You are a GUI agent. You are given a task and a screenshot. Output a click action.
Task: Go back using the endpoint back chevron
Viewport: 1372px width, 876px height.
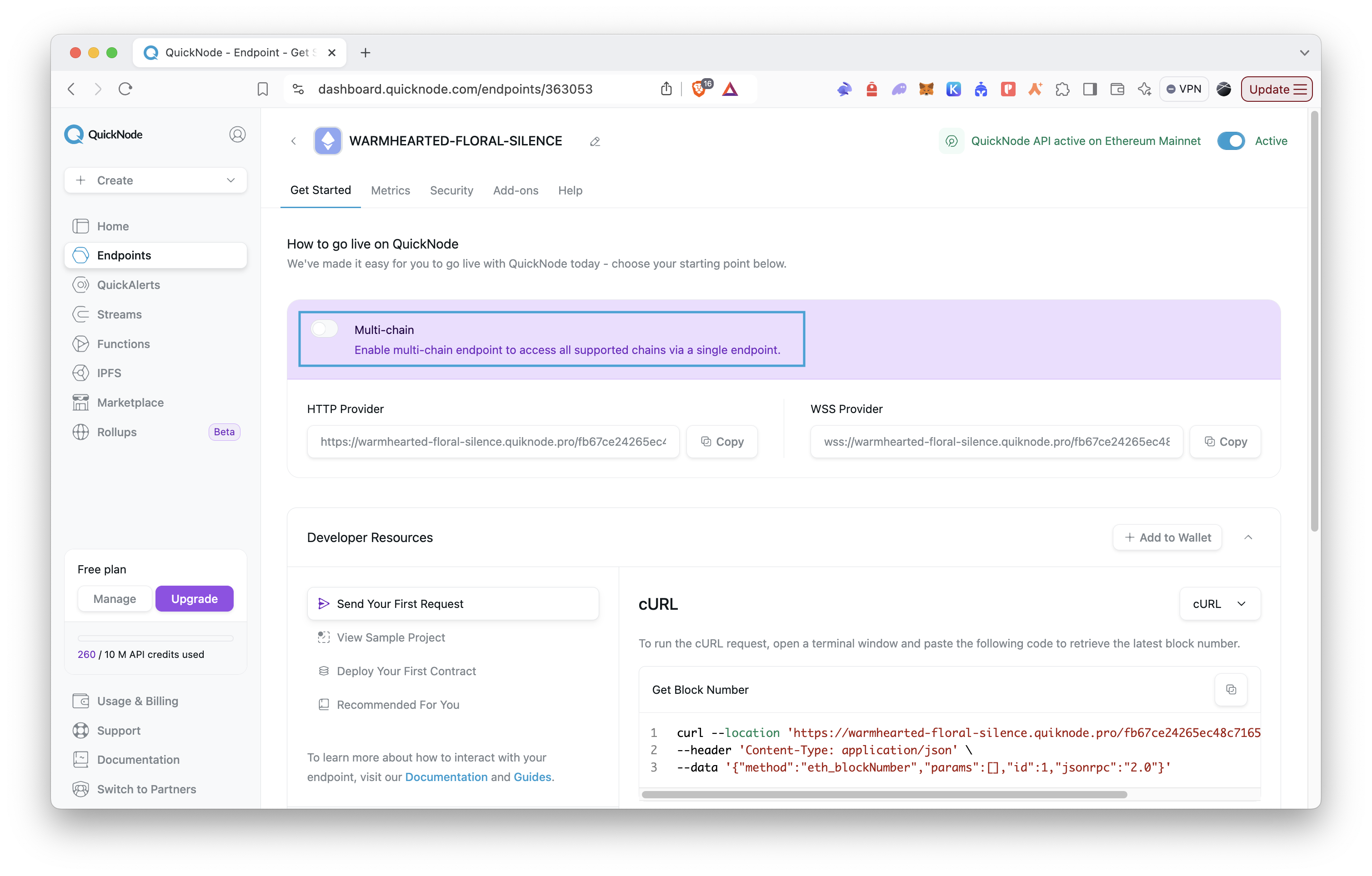pos(293,141)
